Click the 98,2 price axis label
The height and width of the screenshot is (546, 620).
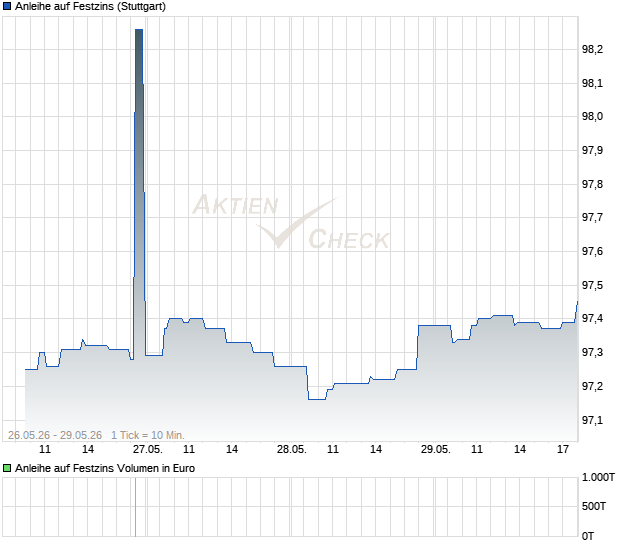tap(592, 49)
